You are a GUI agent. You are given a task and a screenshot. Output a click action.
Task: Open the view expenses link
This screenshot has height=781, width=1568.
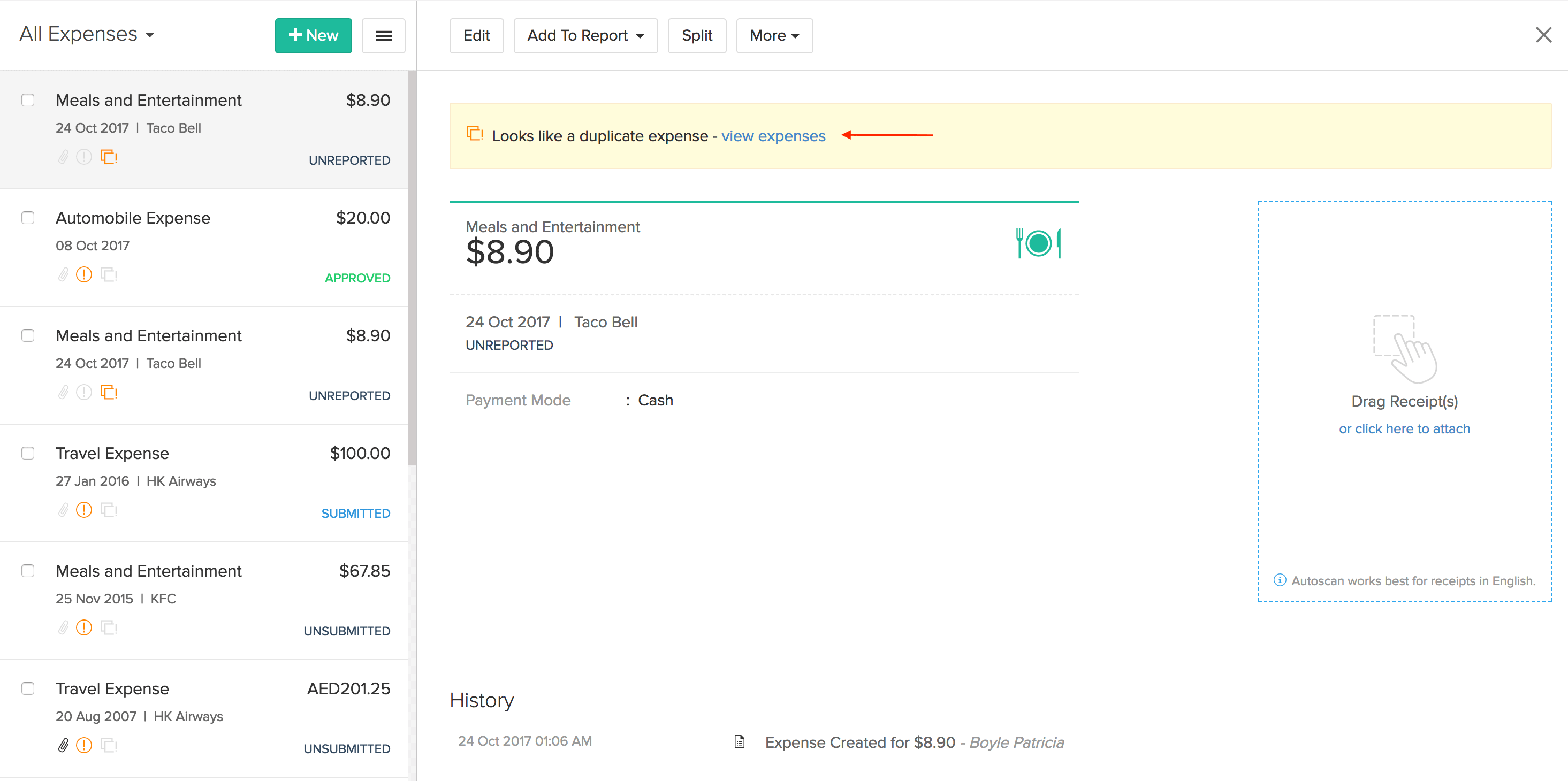click(773, 136)
